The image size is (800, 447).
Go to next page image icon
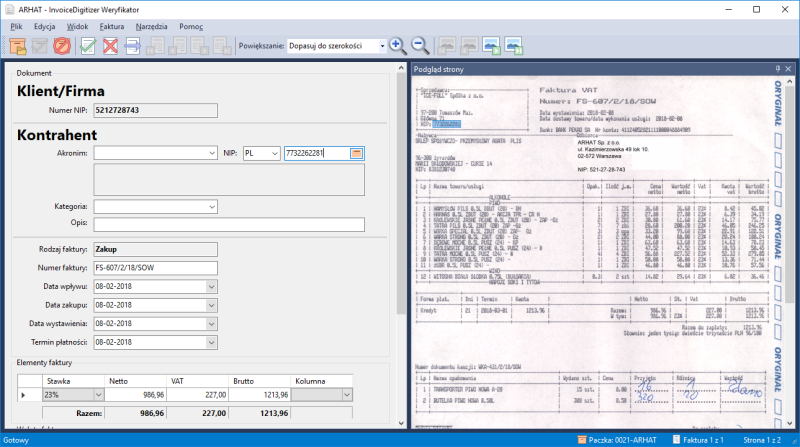(491, 46)
